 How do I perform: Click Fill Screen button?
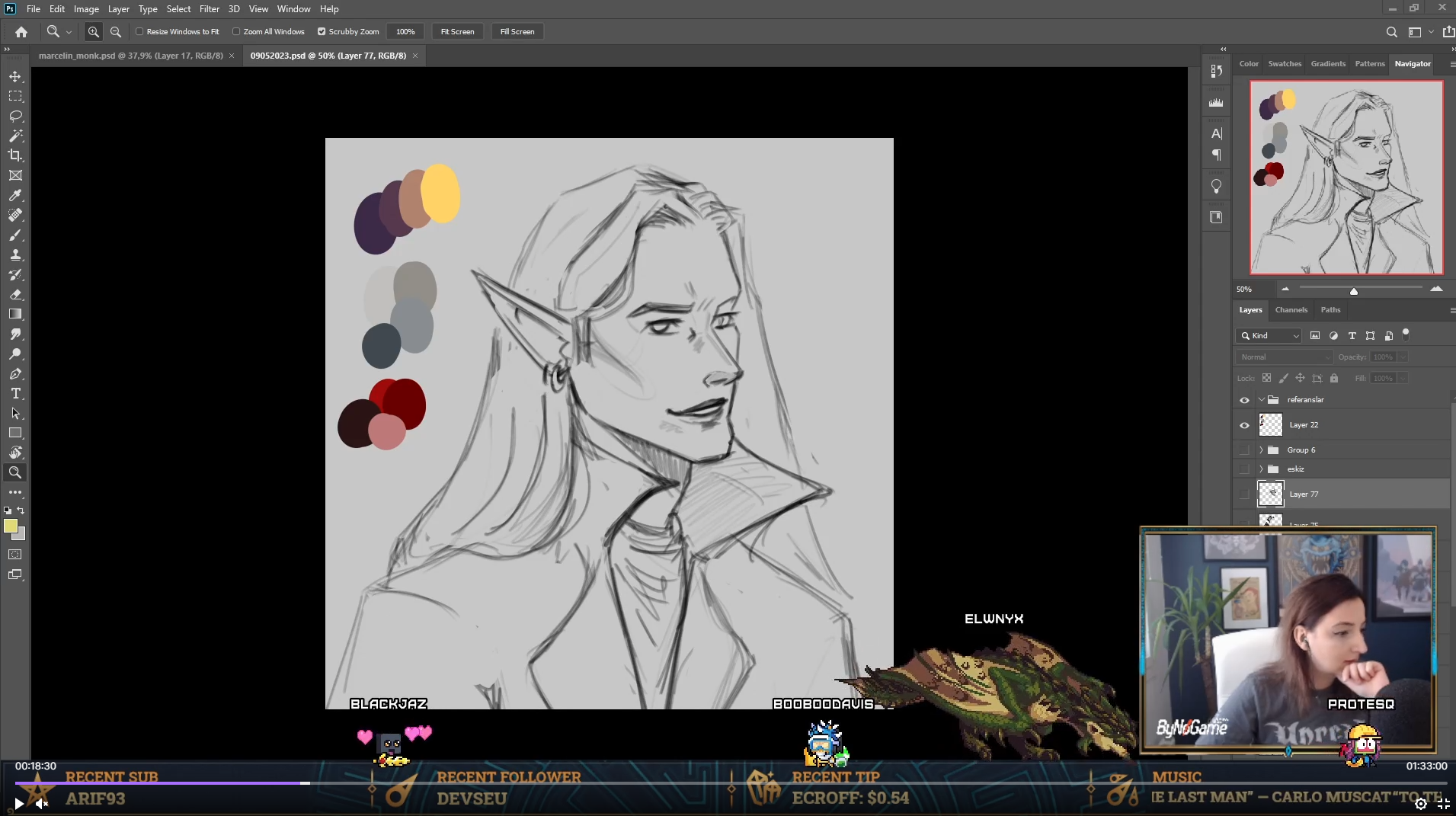(x=517, y=31)
